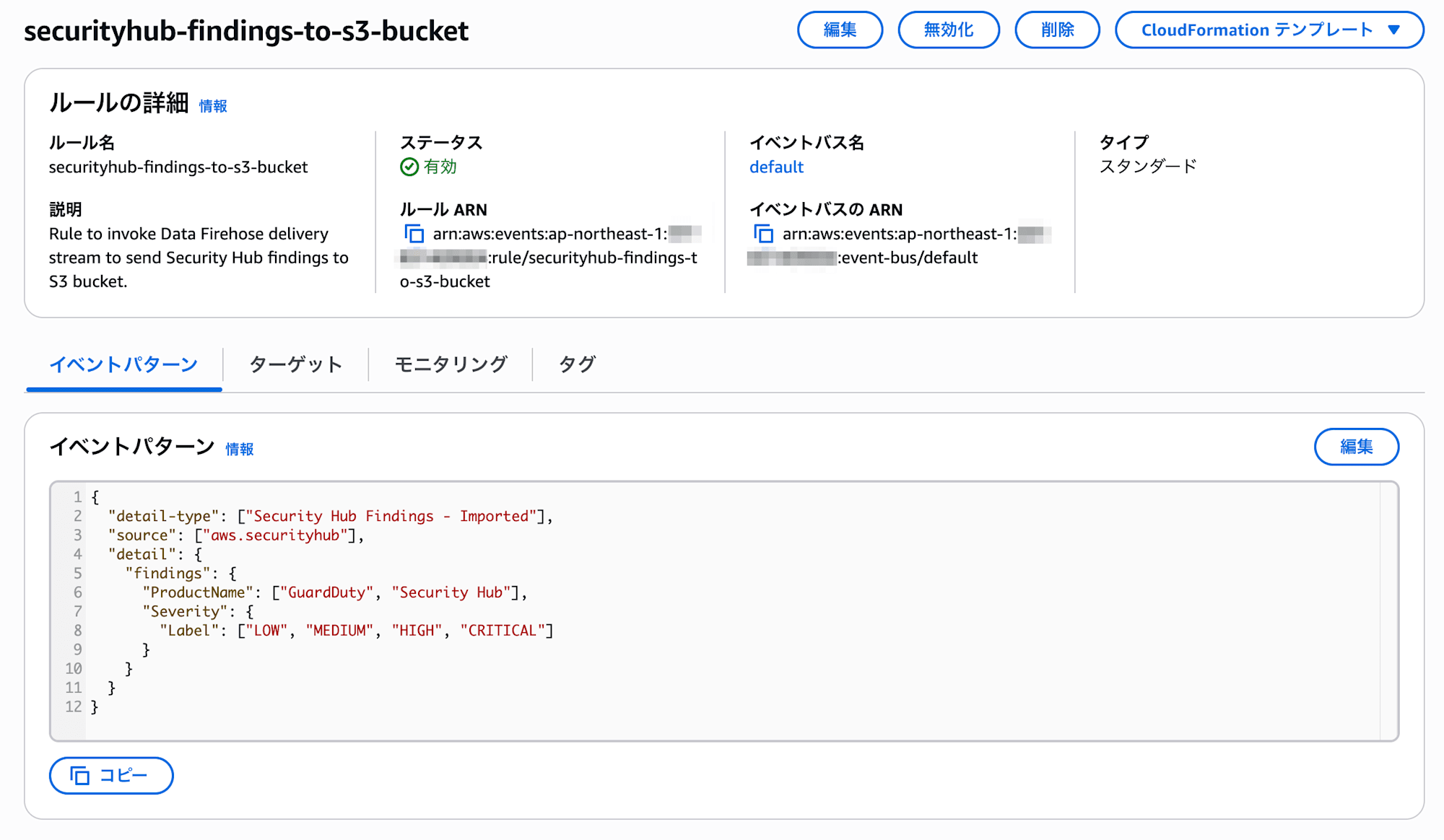Click the rule description text about Firehose

199,258
